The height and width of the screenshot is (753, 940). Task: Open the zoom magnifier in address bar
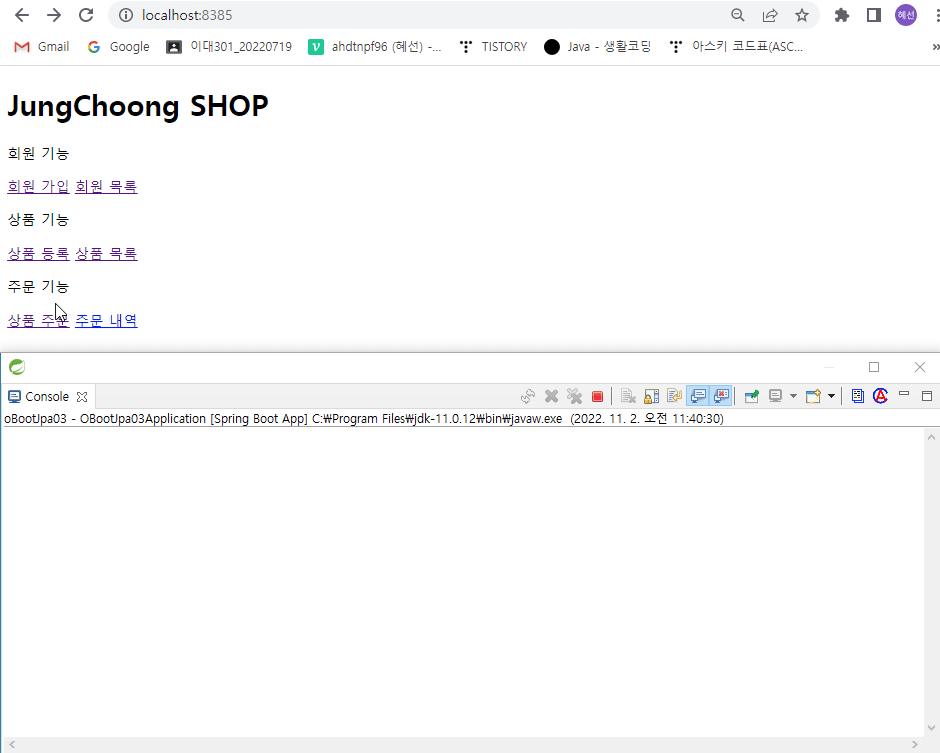pyautogui.click(x=738, y=15)
